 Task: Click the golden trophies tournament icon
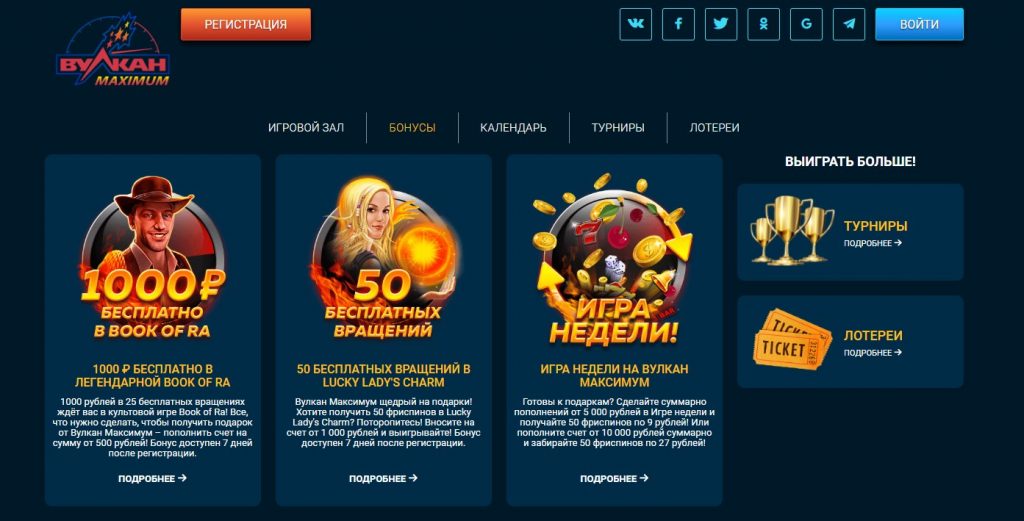click(792, 230)
